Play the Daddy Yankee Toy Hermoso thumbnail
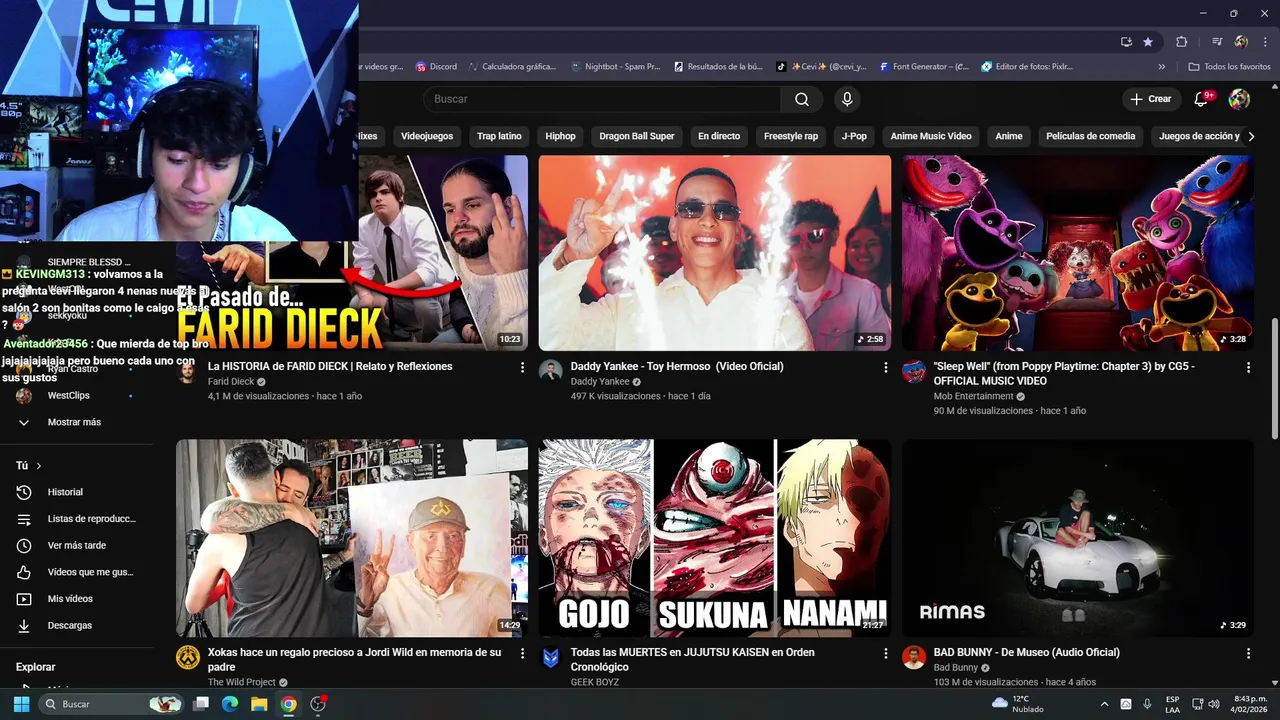This screenshot has height=720, width=1280. pos(715,253)
